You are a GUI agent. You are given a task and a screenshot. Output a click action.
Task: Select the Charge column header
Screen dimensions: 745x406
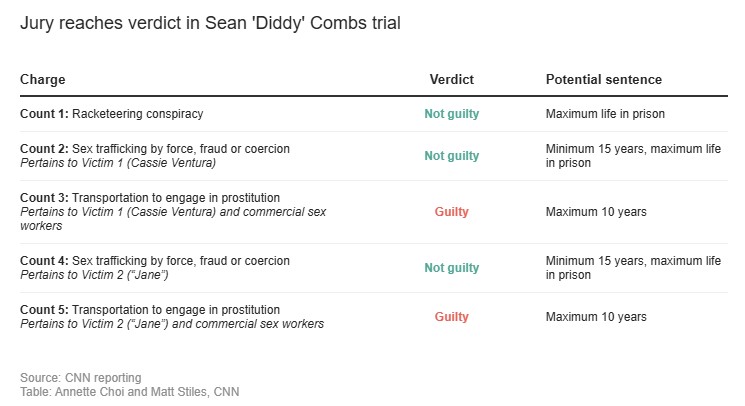(x=43, y=79)
